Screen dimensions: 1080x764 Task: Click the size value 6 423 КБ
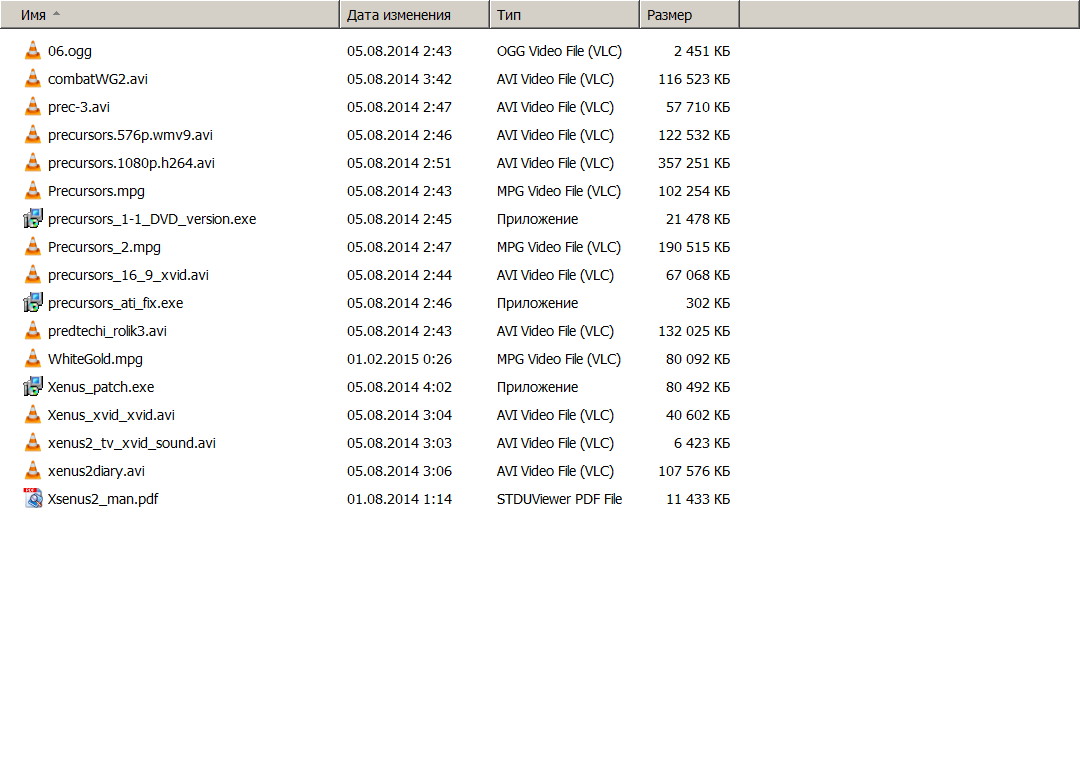[x=702, y=444]
